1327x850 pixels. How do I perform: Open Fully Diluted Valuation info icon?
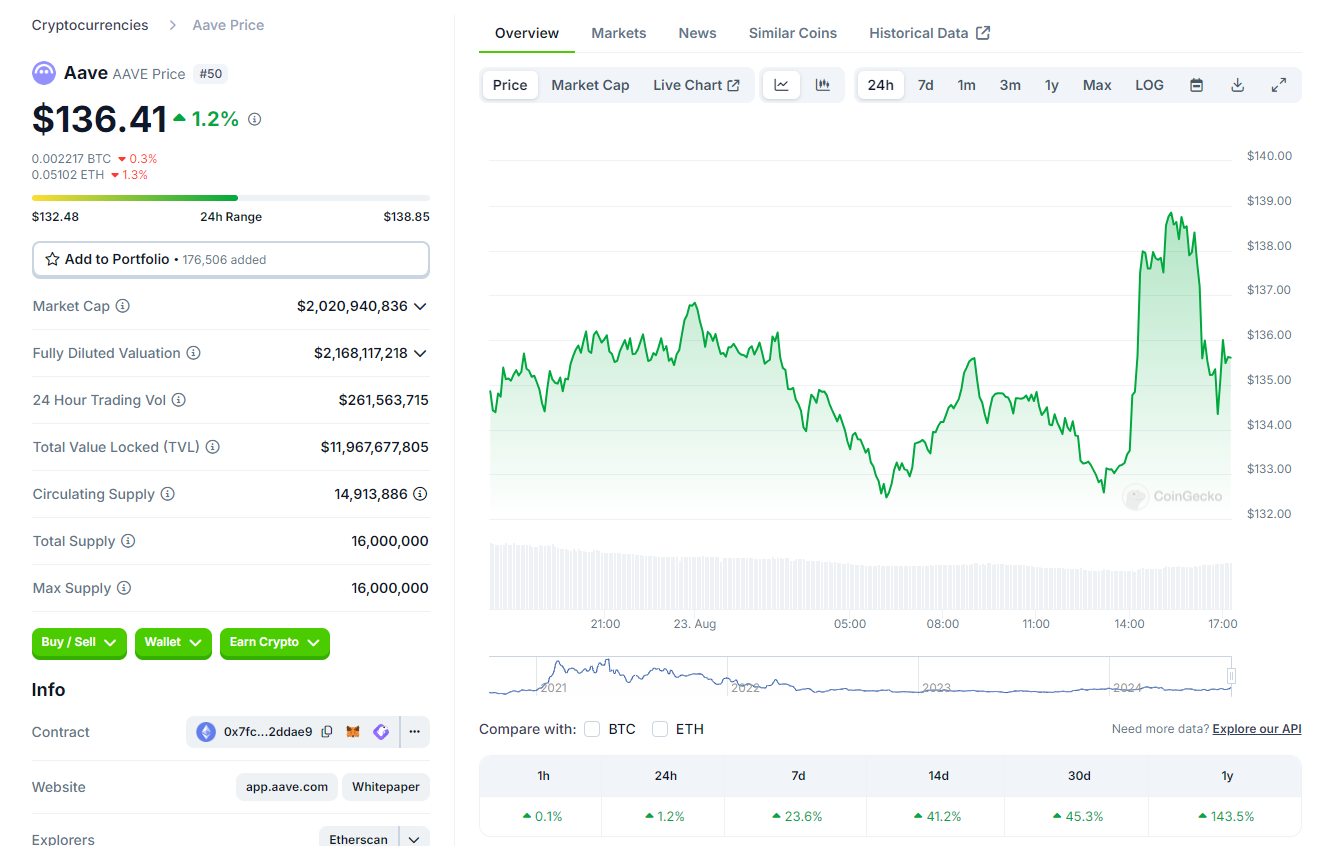(193, 353)
